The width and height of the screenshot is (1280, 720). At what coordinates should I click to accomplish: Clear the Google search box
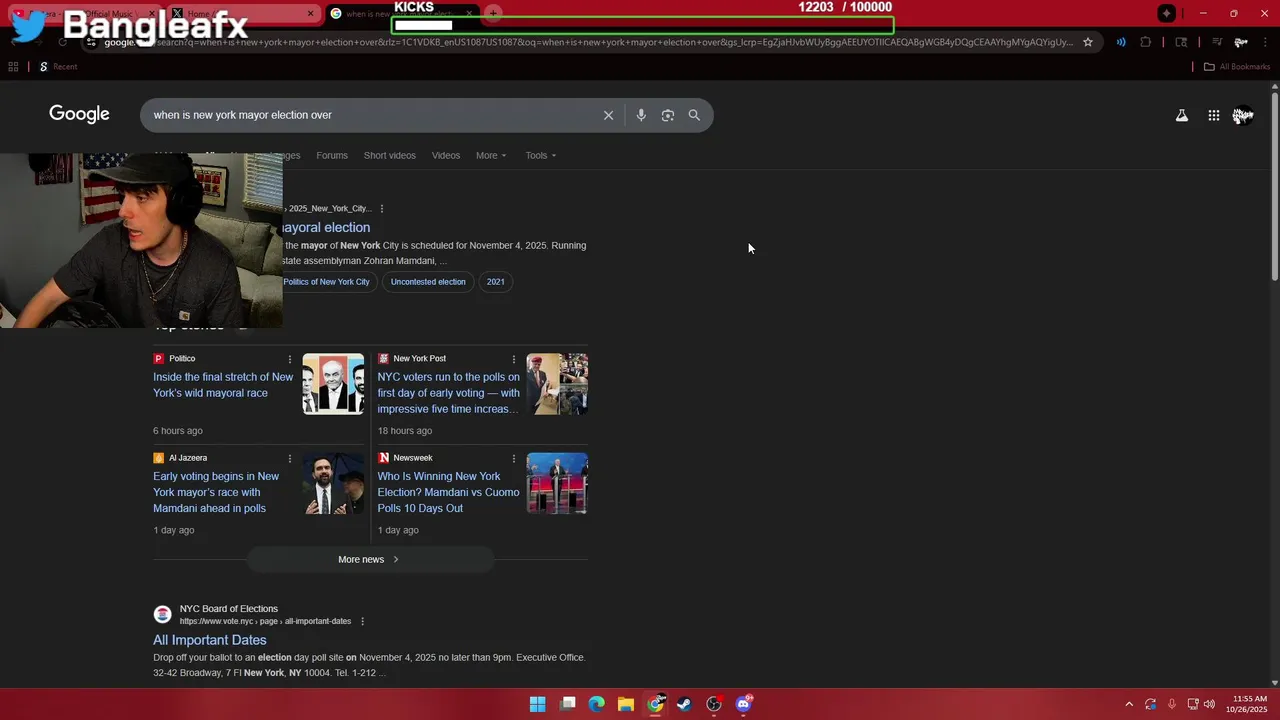click(x=608, y=115)
